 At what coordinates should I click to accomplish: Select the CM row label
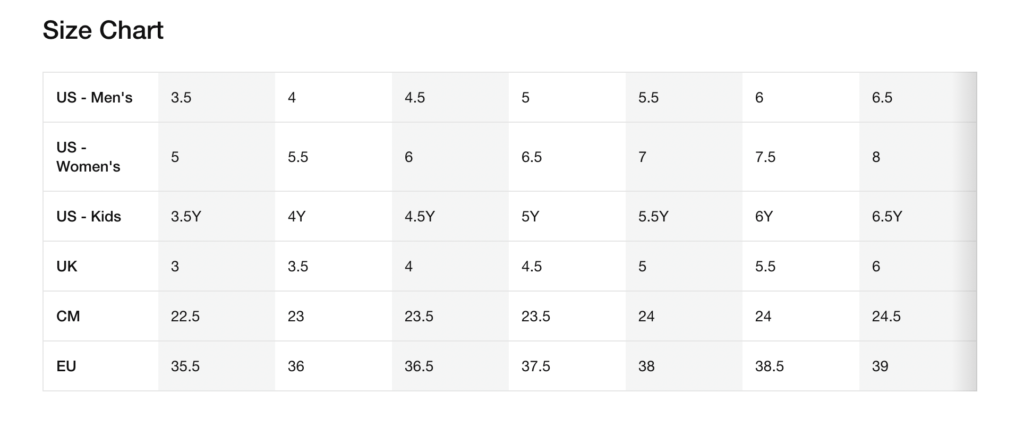[69, 316]
